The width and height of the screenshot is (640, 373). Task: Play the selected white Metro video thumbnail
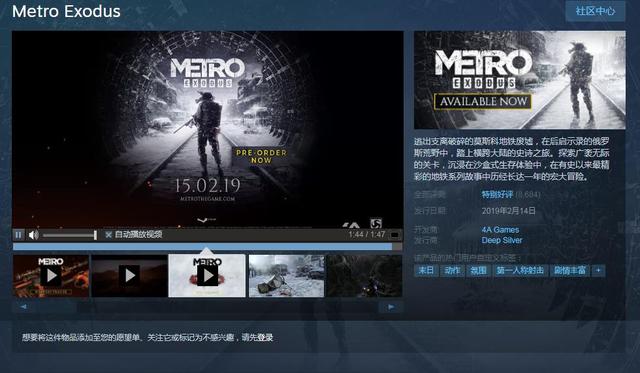tap(207, 275)
